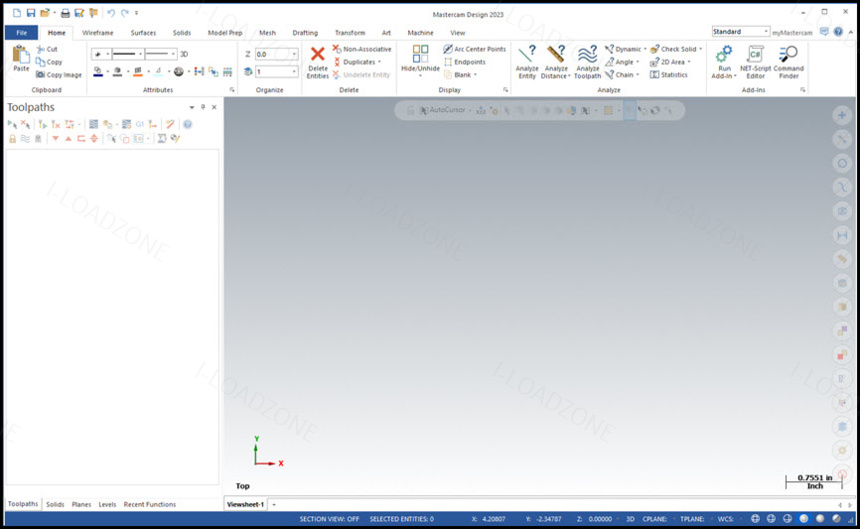Toggle 3D construction mode in Attributes
Image resolution: width=860 pixels, height=529 pixels.
[x=184, y=54]
